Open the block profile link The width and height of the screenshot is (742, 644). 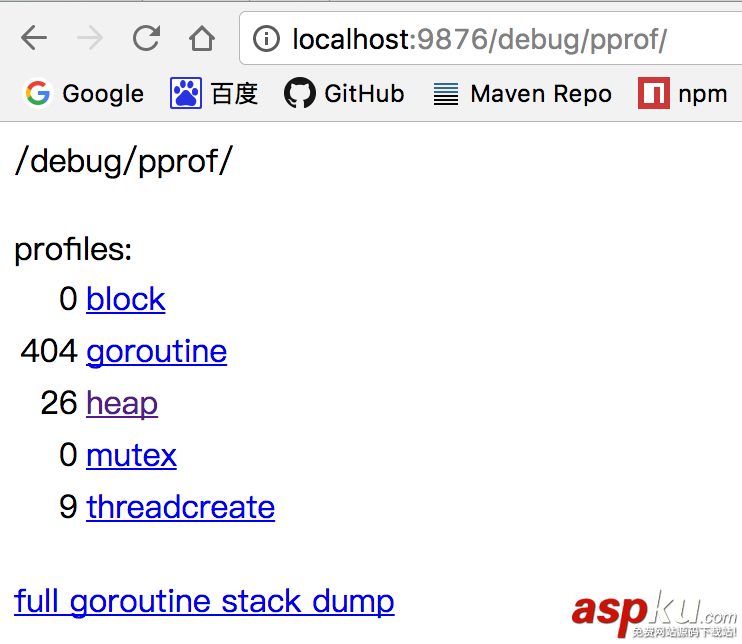(125, 299)
